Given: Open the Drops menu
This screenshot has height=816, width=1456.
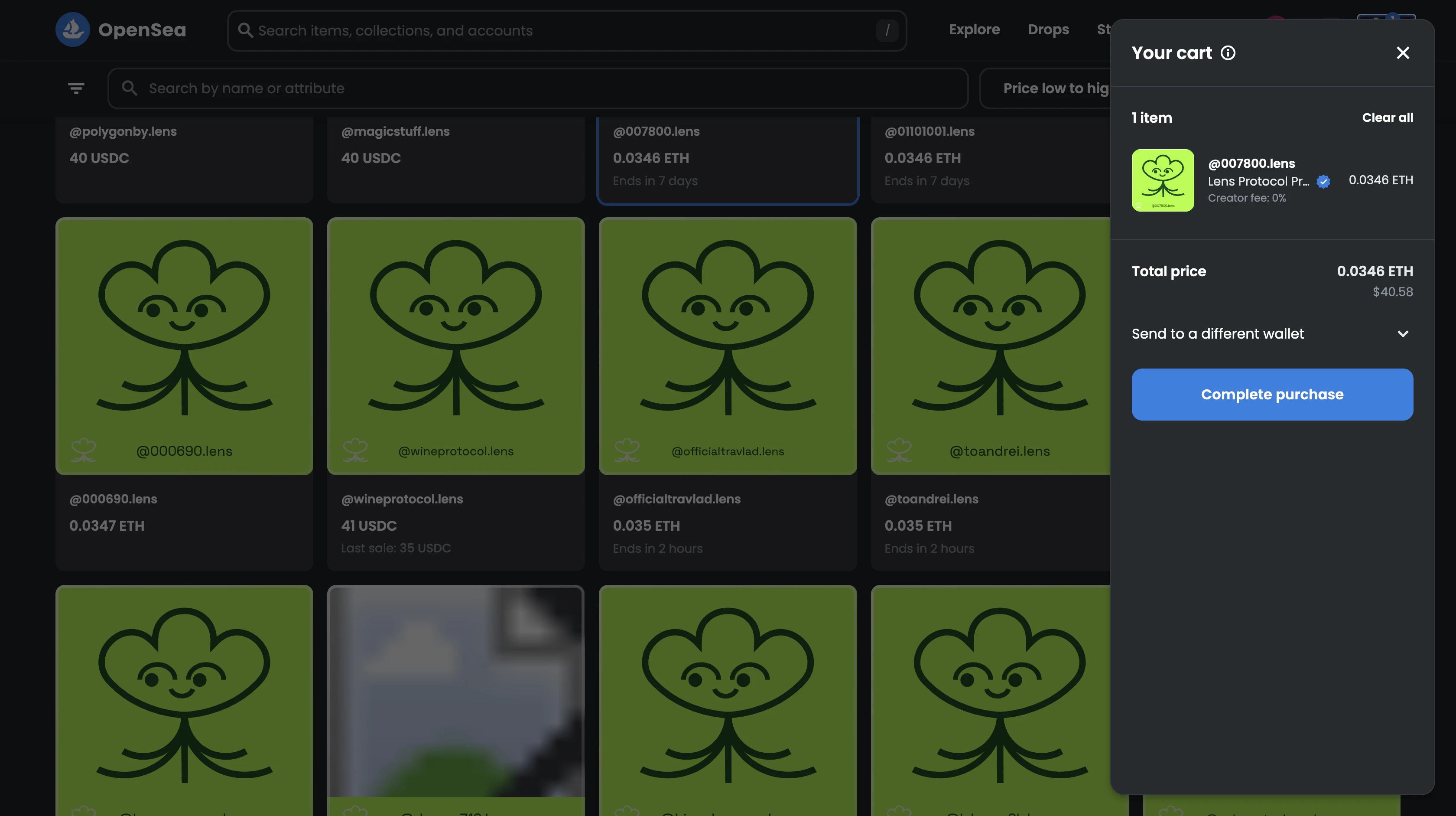Looking at the screenshot, I should tap(1049, 29).
